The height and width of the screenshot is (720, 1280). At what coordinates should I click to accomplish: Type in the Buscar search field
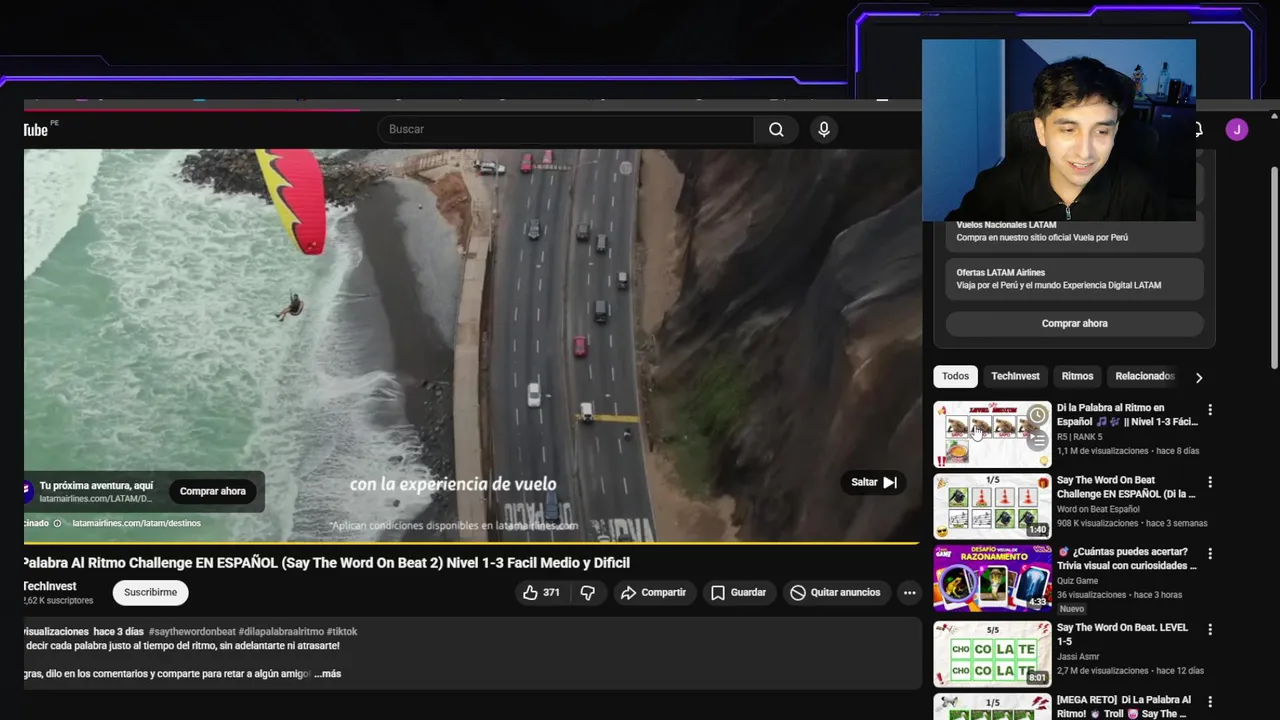[x=565, y=129]
